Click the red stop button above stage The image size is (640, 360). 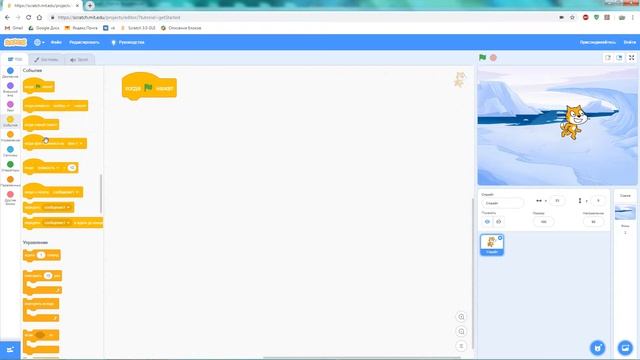point(493,58)
